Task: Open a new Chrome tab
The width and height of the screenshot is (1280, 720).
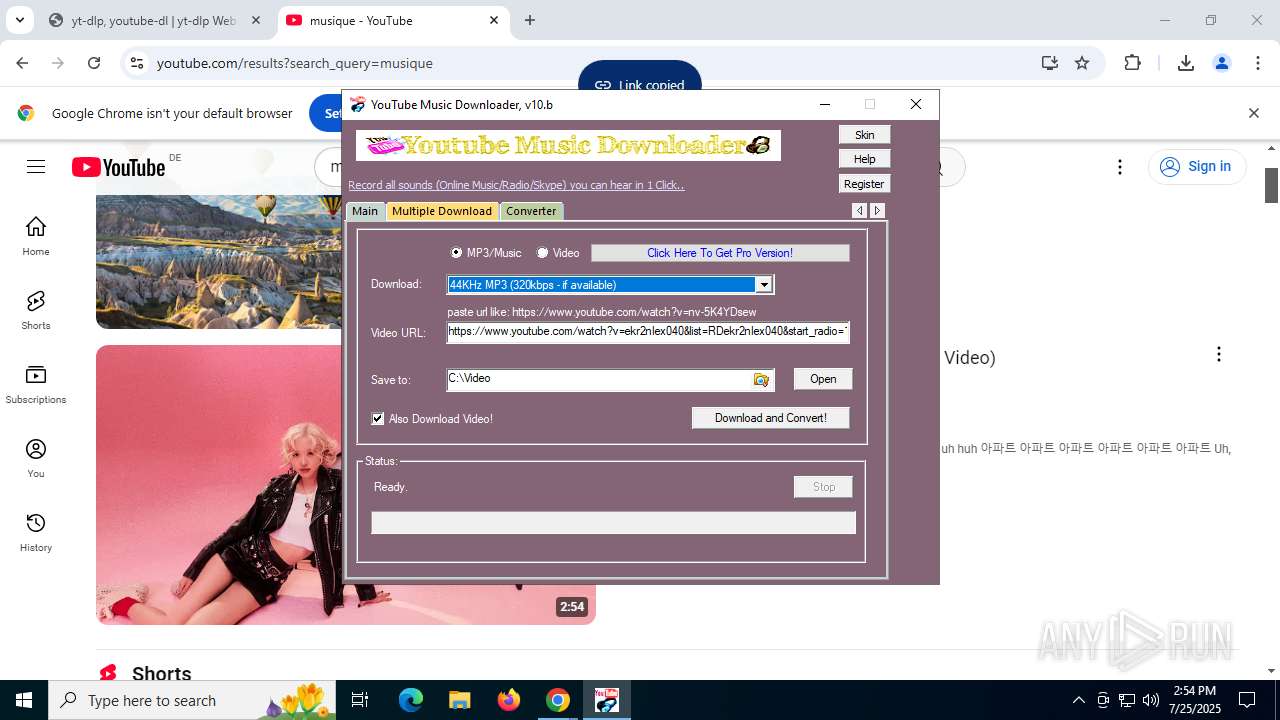Action: [530, 20]
